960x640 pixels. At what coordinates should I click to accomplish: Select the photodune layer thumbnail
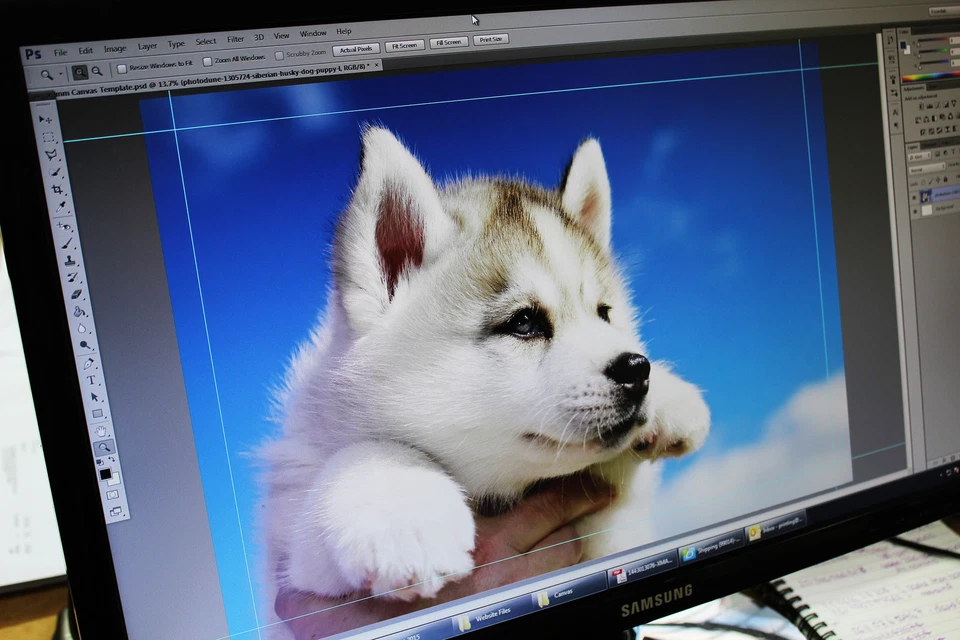point(926,196)
